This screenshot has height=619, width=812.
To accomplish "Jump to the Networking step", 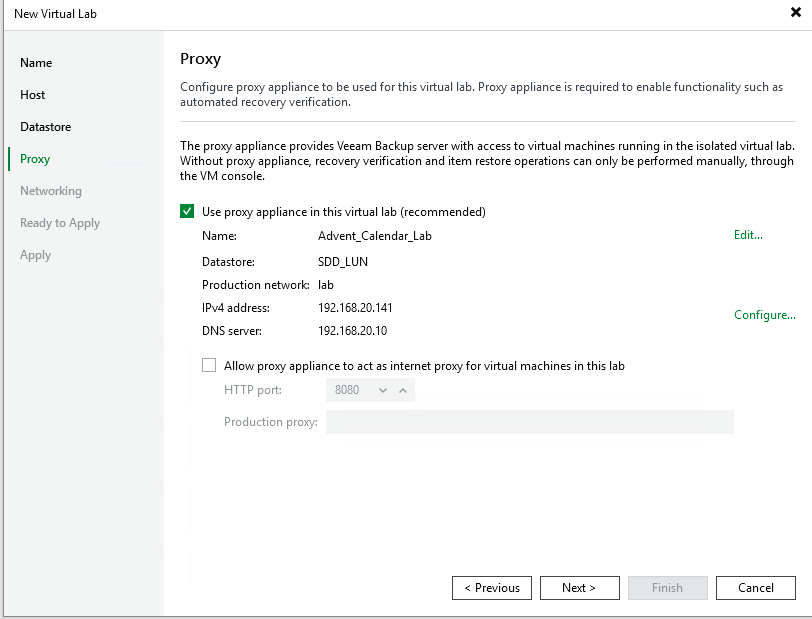I will tap(51, 191).
